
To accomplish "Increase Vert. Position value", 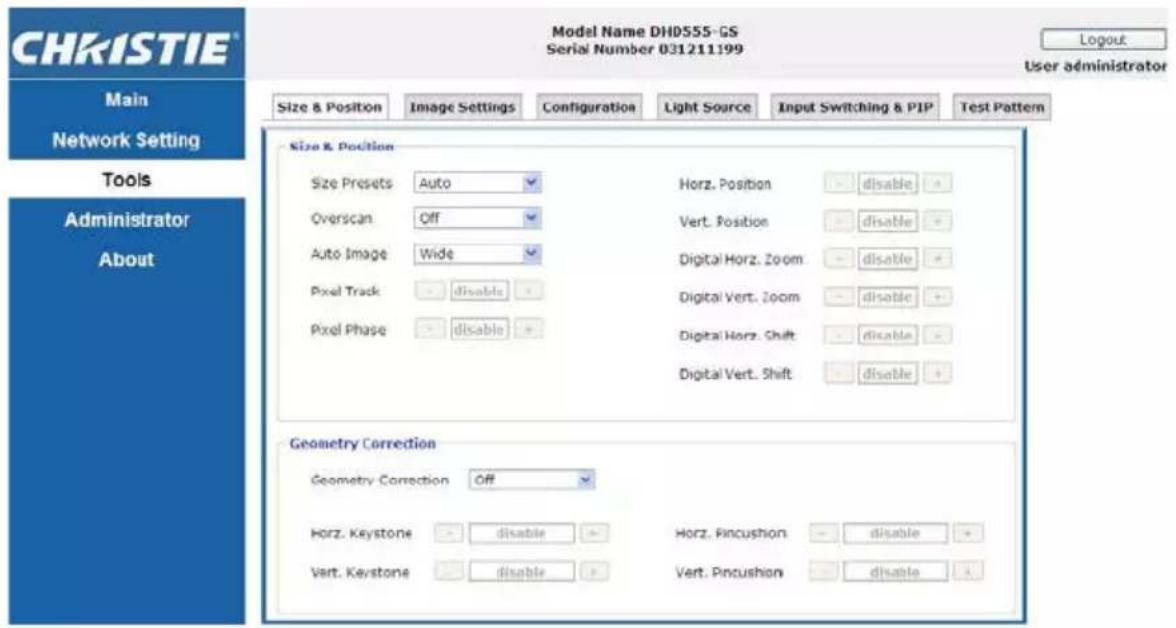I will click(x=938, y=221).
